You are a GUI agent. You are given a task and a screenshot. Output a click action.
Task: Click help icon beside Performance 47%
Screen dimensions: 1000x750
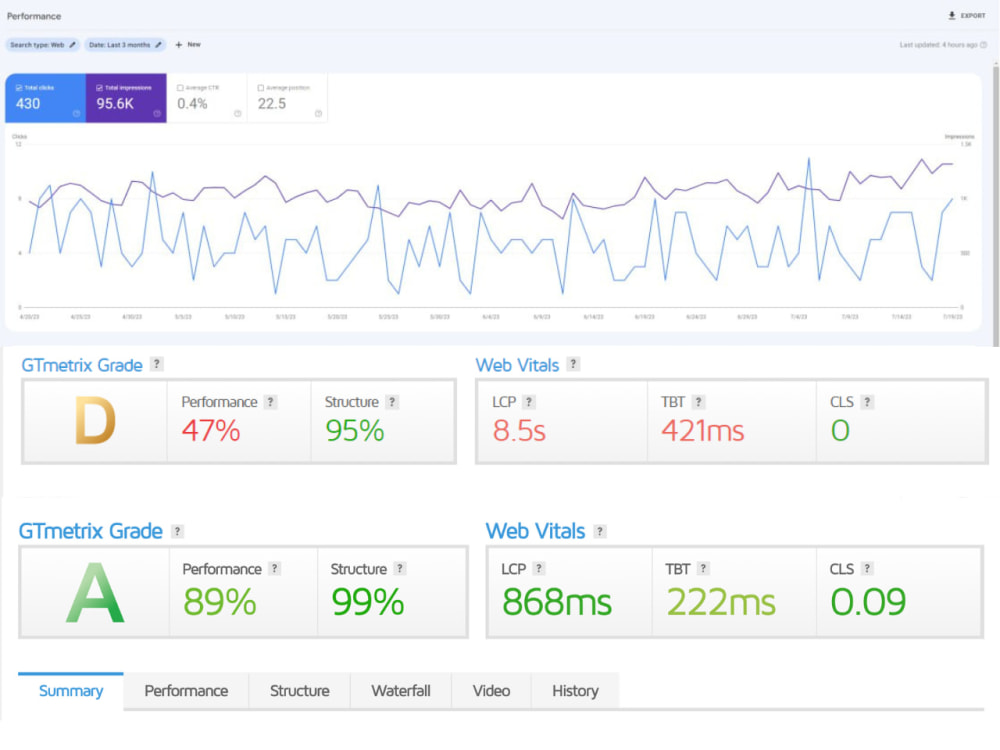270,402
